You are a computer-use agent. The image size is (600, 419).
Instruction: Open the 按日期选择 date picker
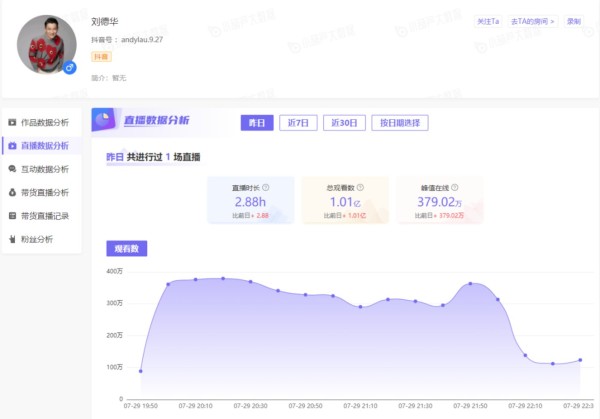(400, 123)
